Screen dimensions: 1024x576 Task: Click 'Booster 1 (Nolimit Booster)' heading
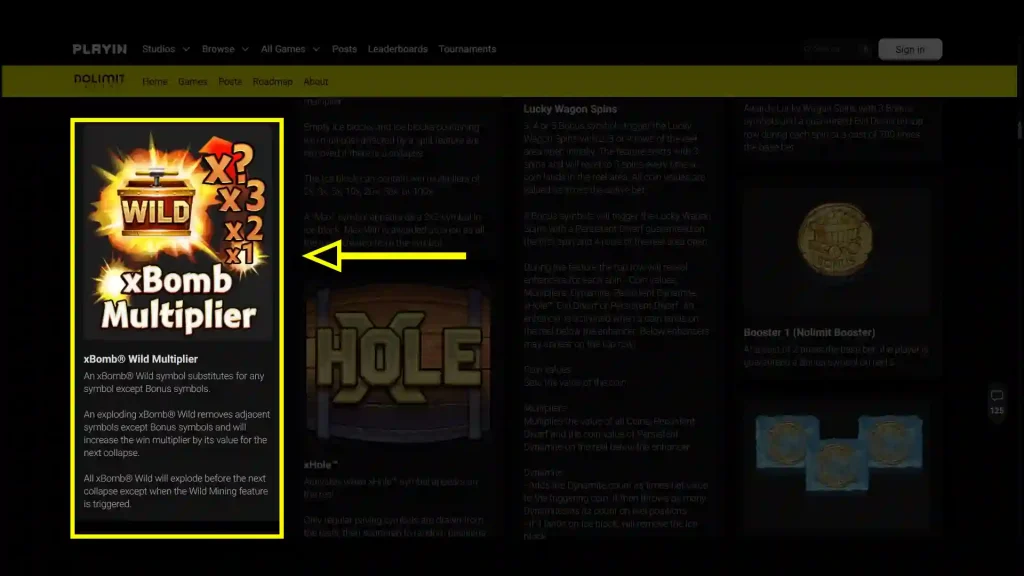[809, 332]
